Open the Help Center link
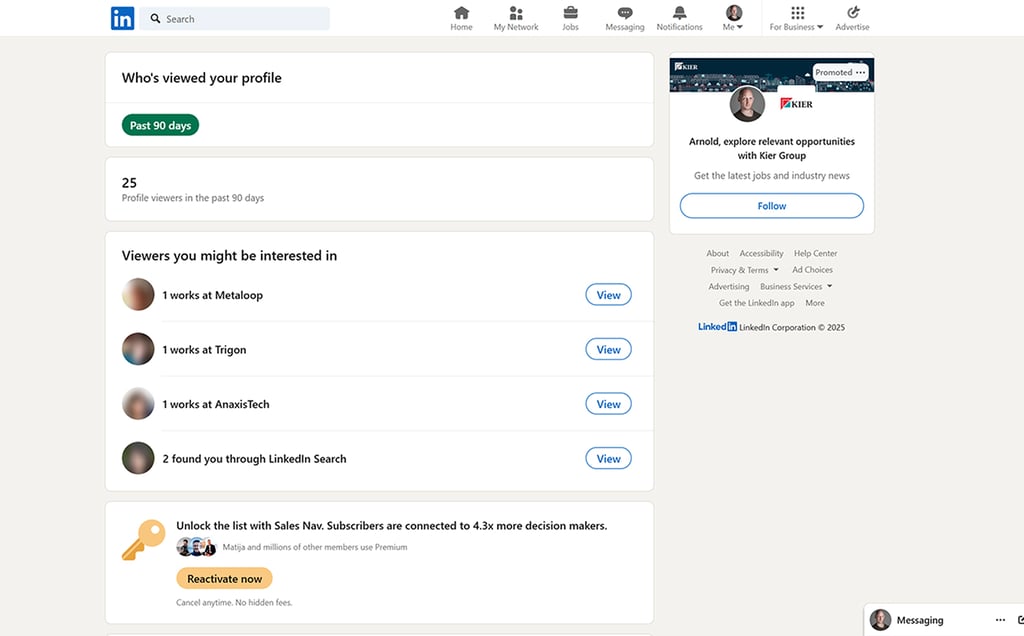 click(x=816, y=254)
